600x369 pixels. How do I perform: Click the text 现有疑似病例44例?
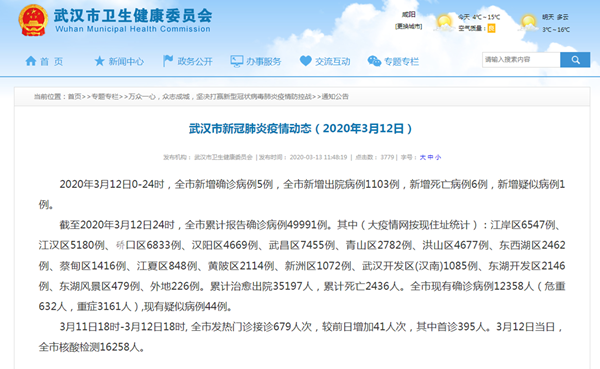(186, 306)
